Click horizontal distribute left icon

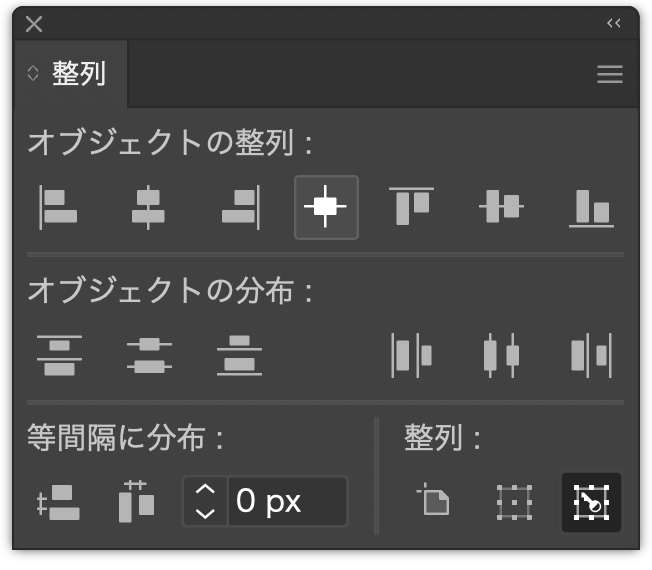pyautogui.click(x=411, y=355)
